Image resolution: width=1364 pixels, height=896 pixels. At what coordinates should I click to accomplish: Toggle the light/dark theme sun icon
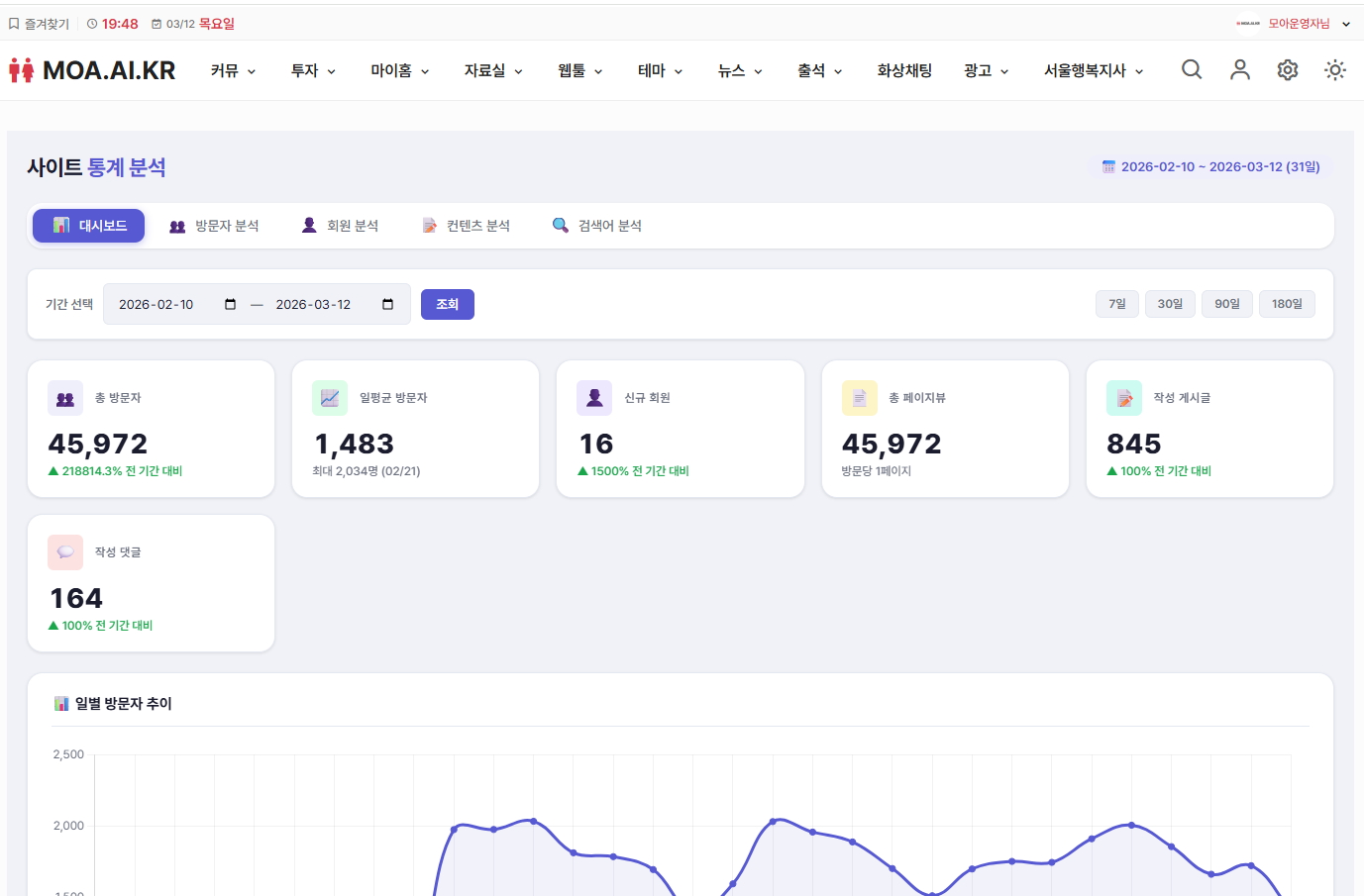click(x=1334, y=69)
